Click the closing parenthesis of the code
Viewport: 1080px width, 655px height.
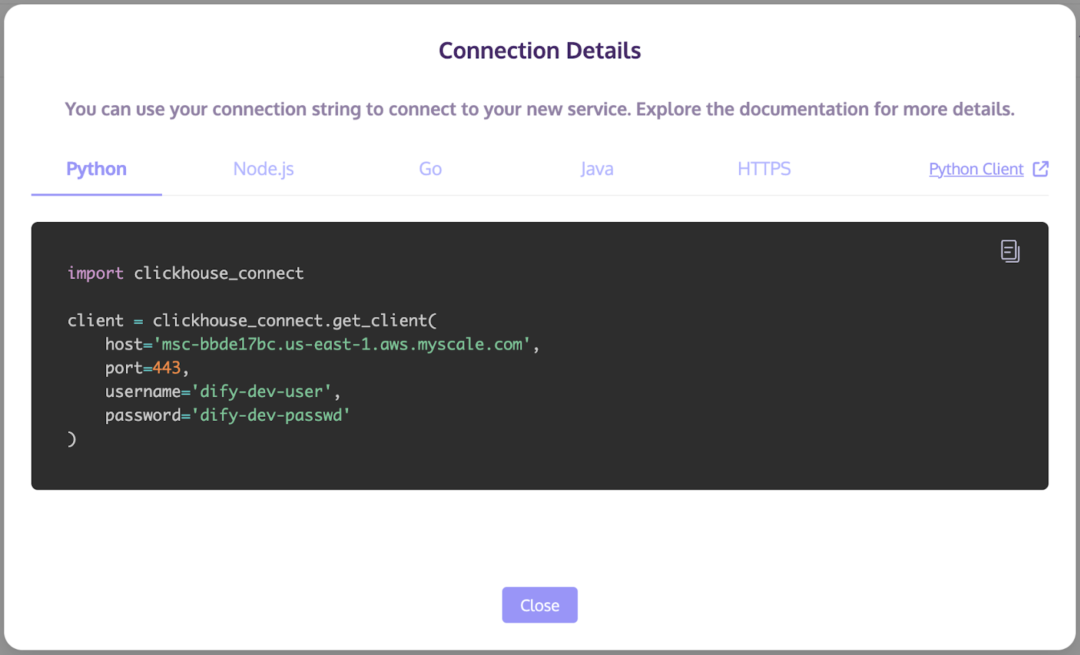[72, 439]
